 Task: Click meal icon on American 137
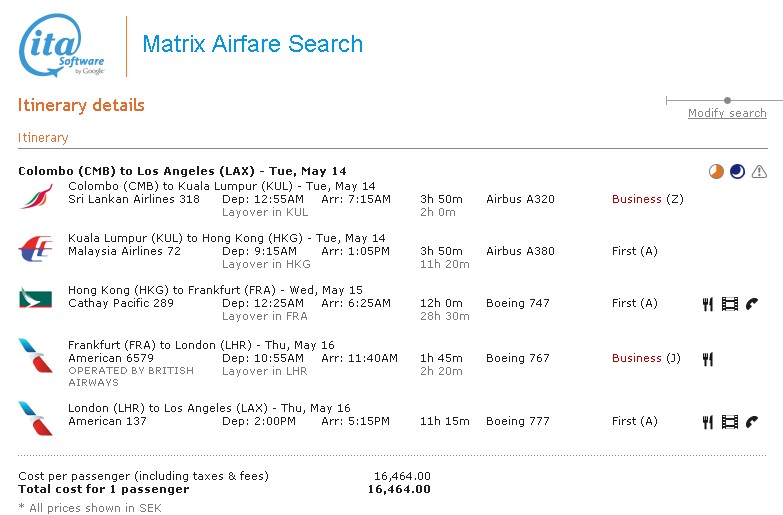(x=707, y=422)
